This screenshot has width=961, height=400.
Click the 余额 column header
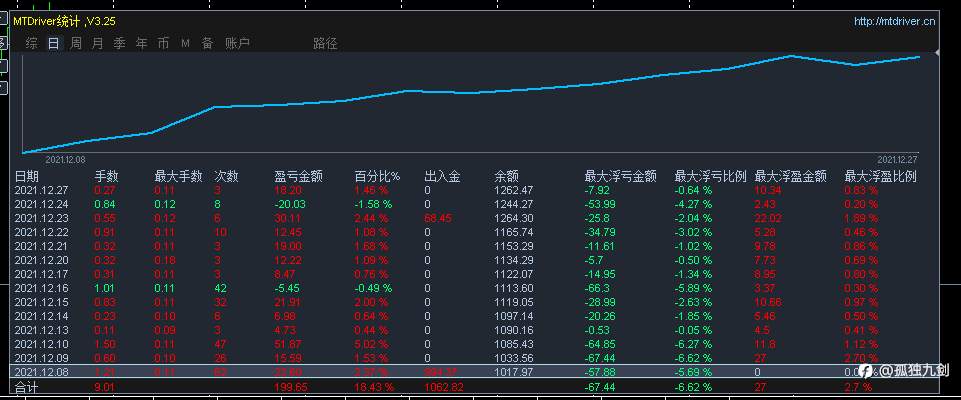click(x=506, y=176)
